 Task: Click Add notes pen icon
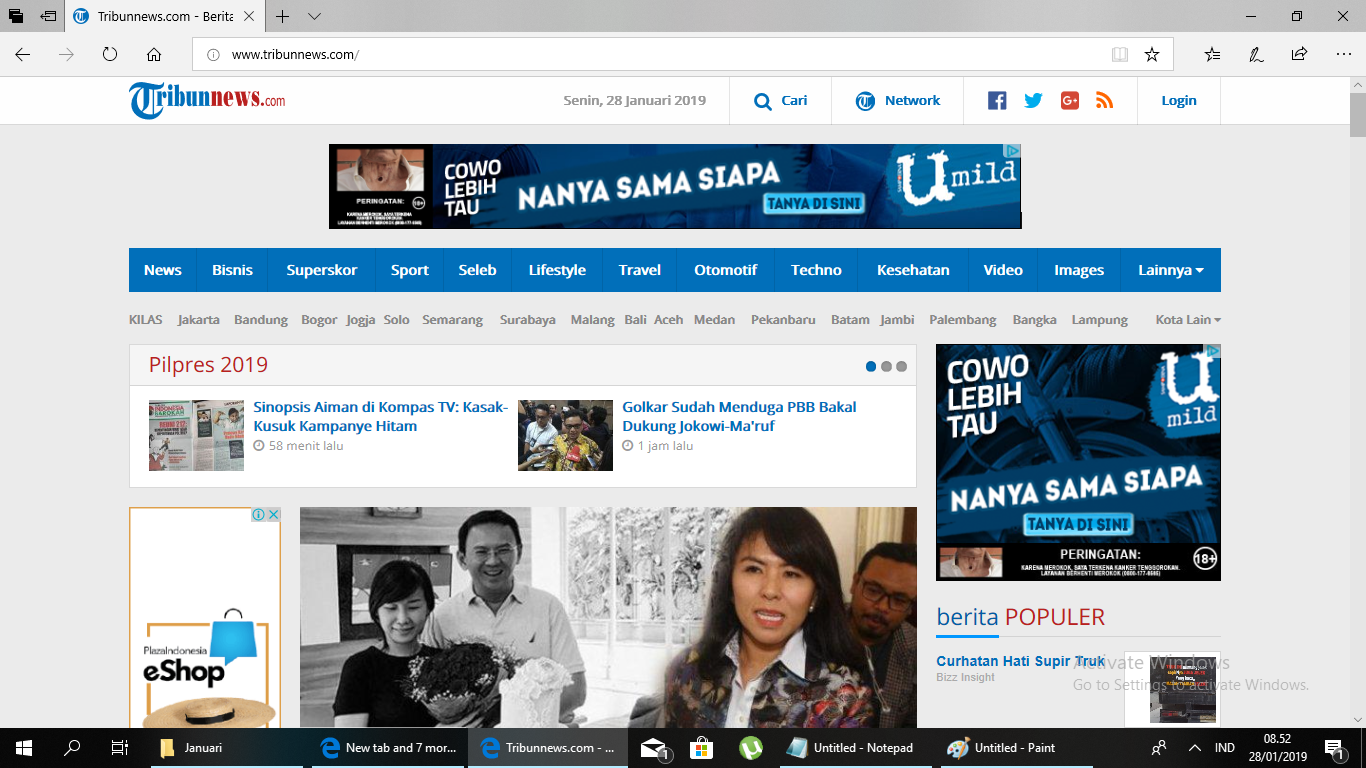1256,54
